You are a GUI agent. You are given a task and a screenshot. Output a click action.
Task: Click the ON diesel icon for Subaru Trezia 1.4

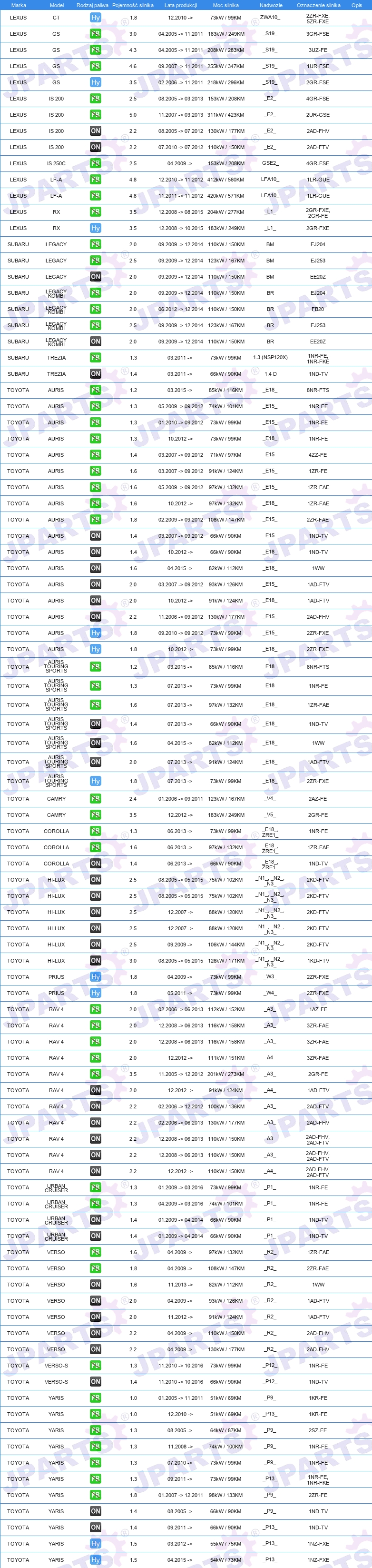point(96,374)
